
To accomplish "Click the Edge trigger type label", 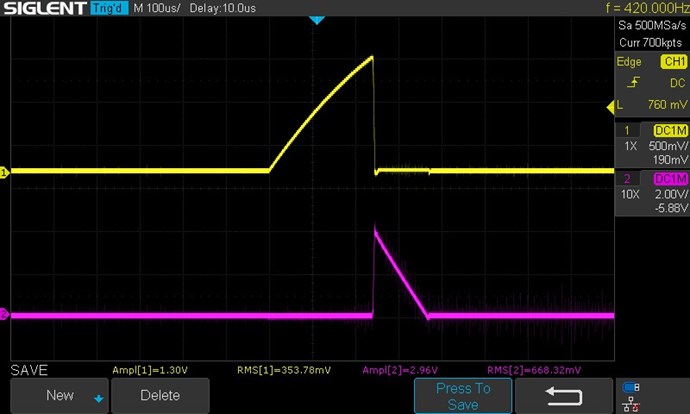I will pyautogui.click(x=629, y=62).
